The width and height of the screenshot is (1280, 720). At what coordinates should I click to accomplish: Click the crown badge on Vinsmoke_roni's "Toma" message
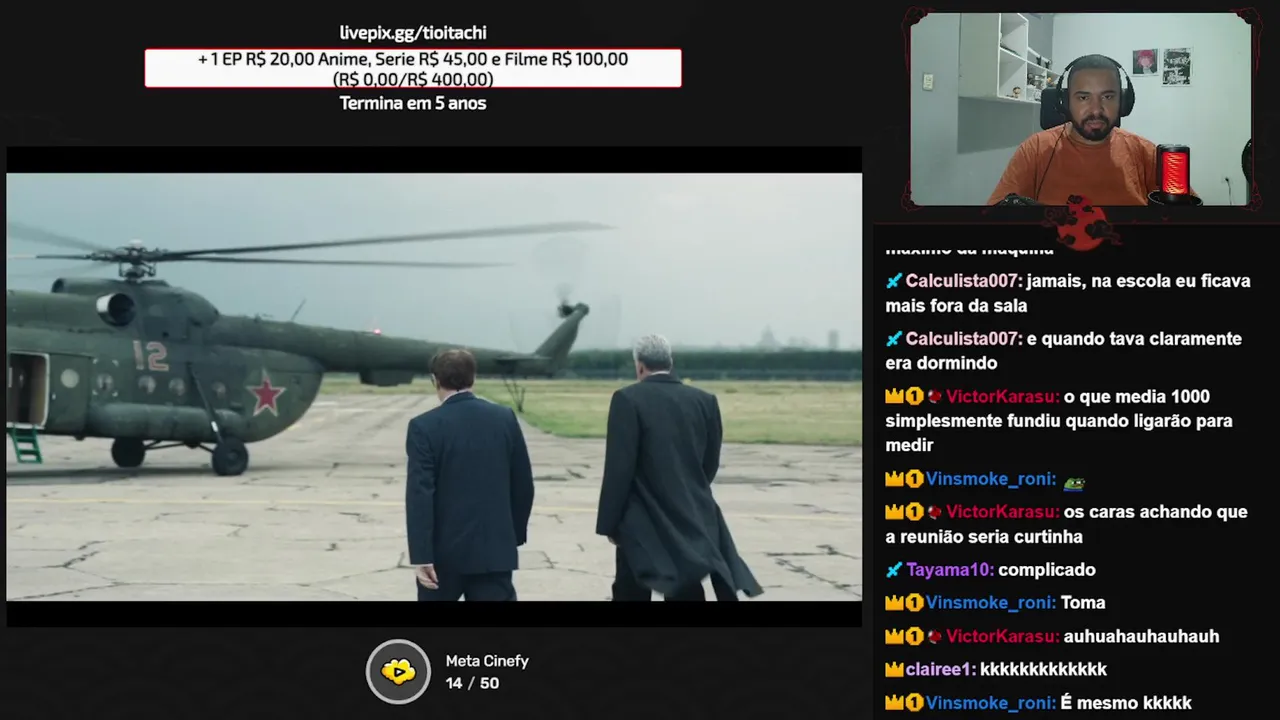click(x=894, y=603)
